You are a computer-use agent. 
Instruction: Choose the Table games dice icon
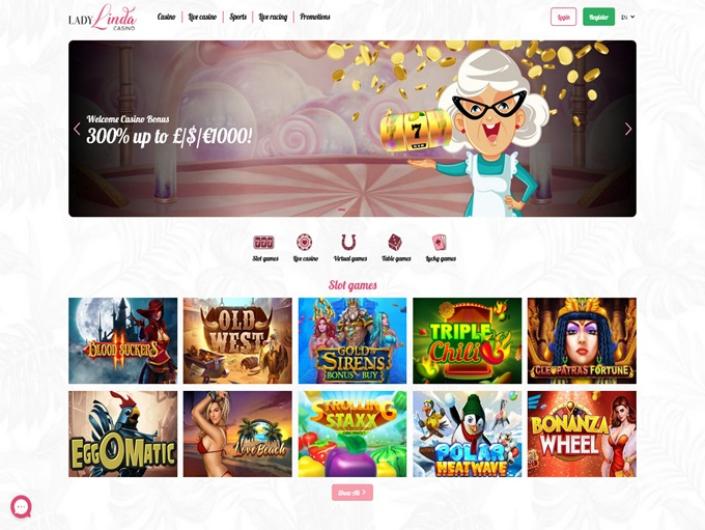tap(395, 242)
